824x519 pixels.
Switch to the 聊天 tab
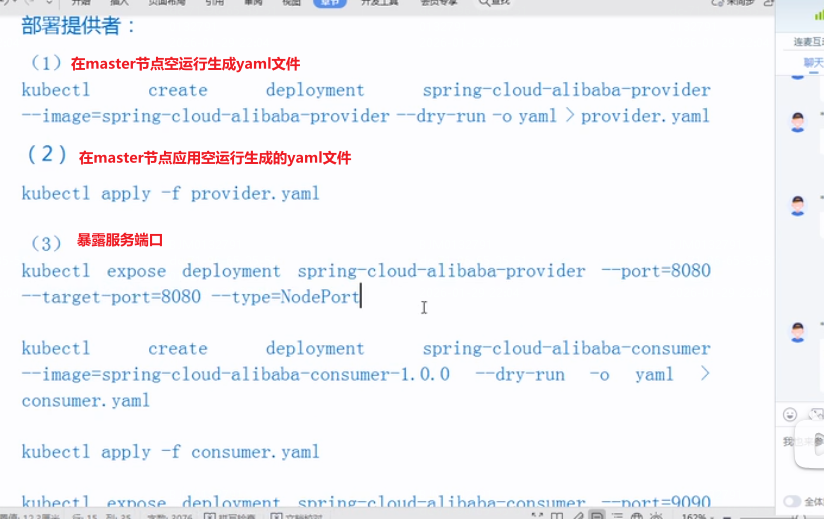pos(813,63)
